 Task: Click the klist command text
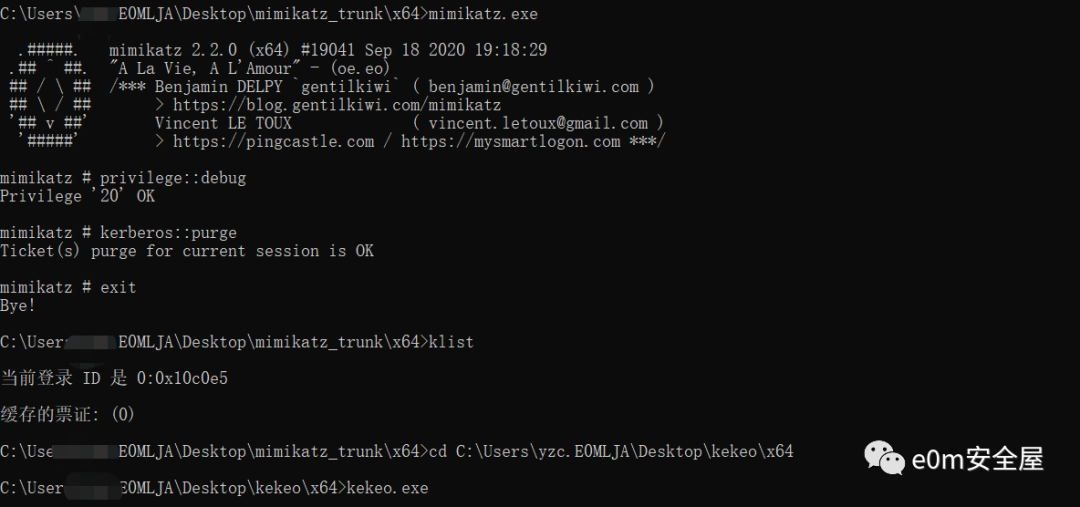coord(451,342)
